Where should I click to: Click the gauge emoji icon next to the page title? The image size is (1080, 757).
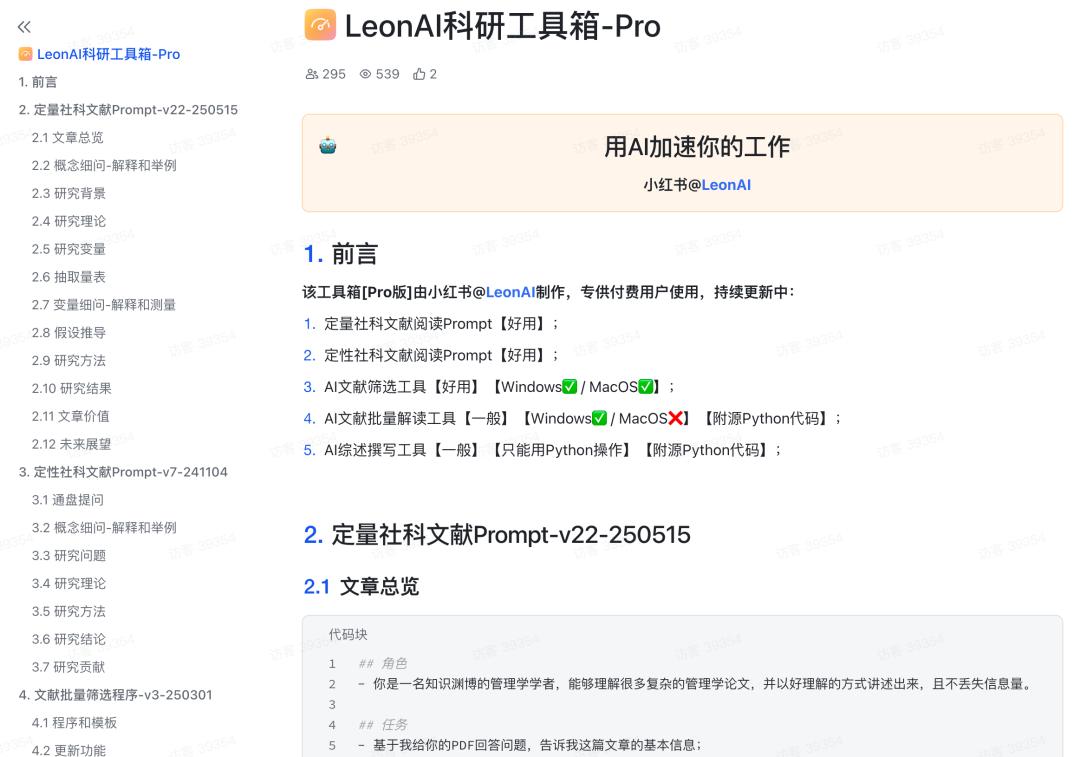[318, 26]
